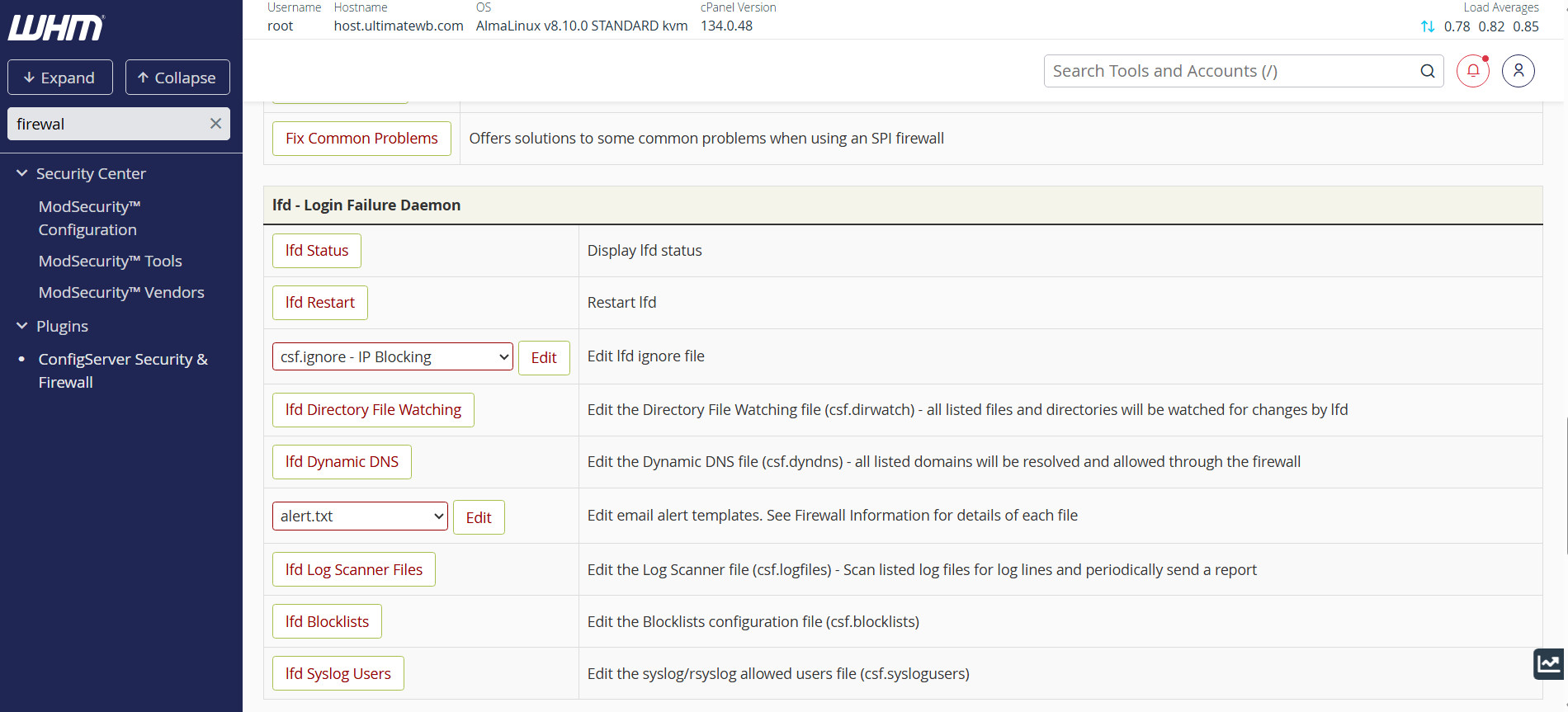Click the search magnifier icon
The width and height of the screenshot is (1568, 712).
click(1428, 71)
